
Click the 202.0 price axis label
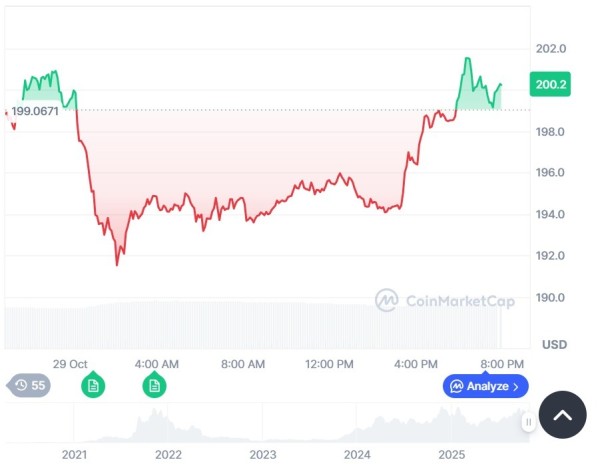click(x=551, y=48)
